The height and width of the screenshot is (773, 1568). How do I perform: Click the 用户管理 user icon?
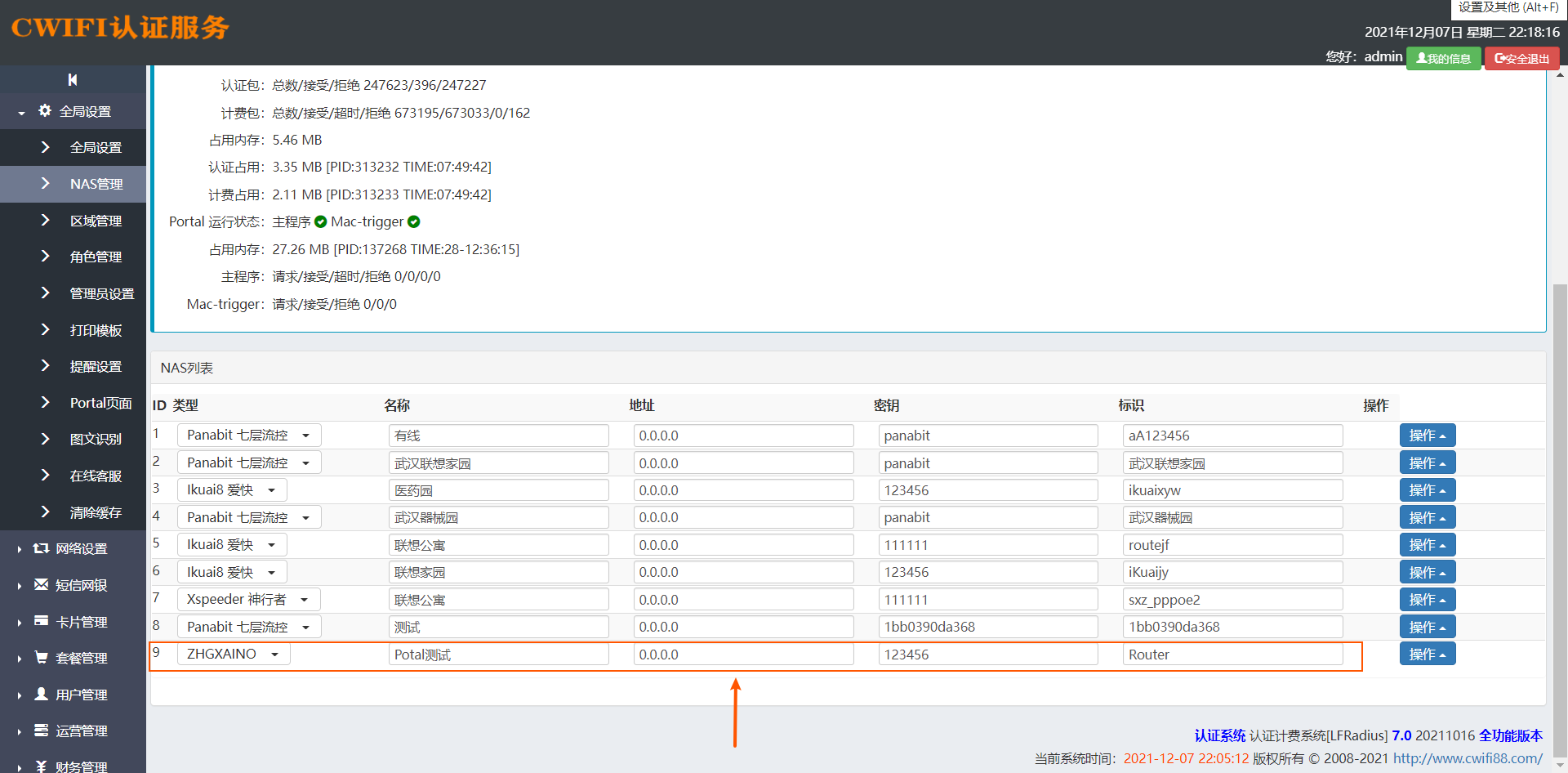[x=41, y=694]
